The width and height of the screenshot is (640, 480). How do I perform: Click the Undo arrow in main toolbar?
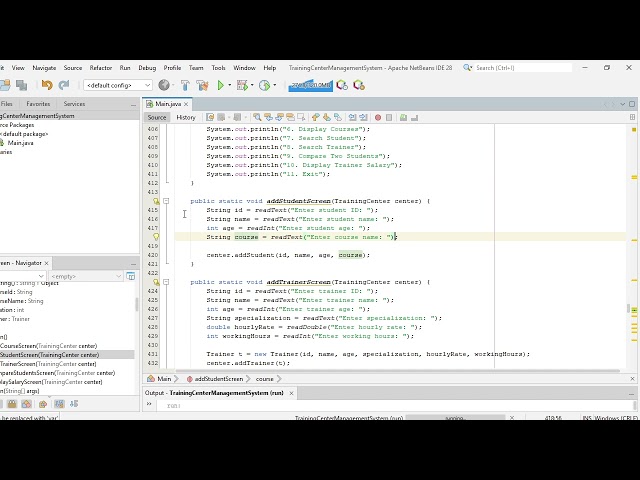point(47,85)
